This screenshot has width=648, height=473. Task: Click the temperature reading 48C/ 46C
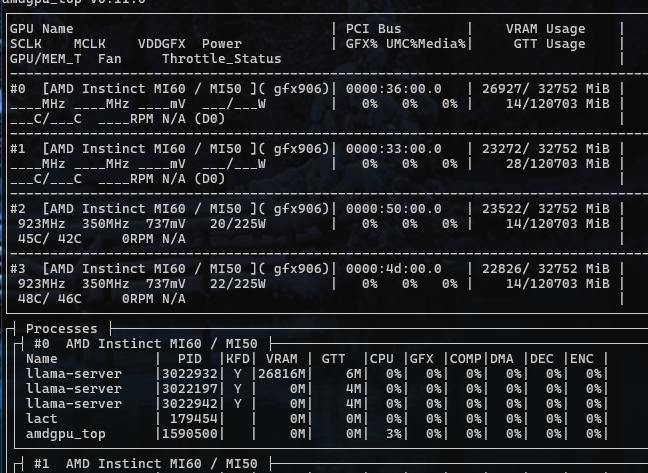click(50, 299)
